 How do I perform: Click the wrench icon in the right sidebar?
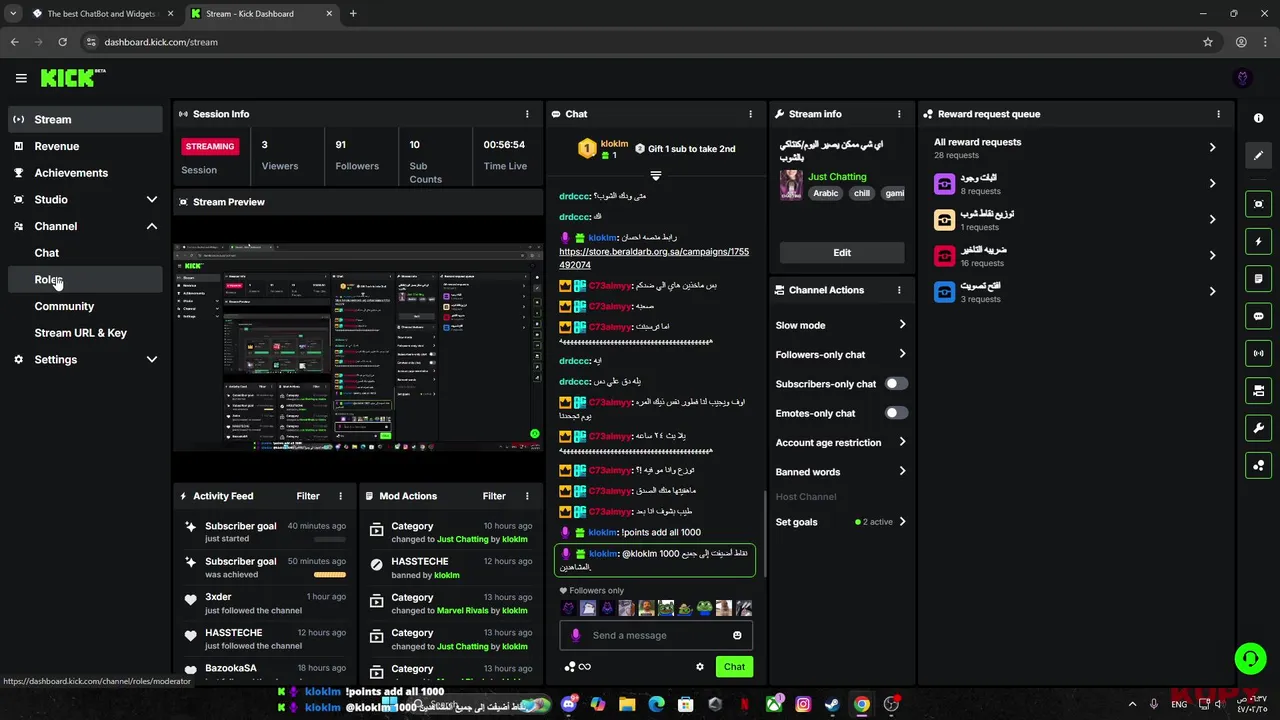(x=1258, y=428)
